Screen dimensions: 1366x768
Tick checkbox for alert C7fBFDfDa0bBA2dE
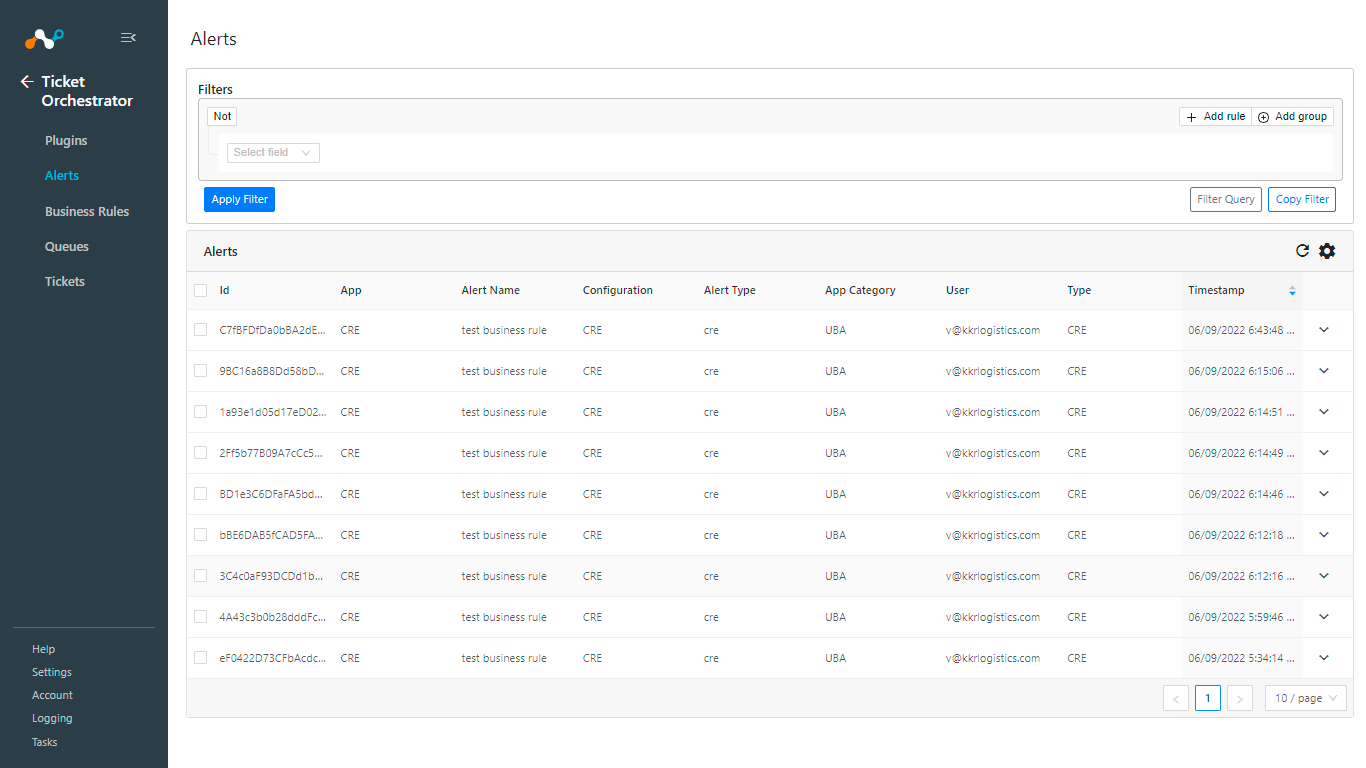(x=201, y=330)
